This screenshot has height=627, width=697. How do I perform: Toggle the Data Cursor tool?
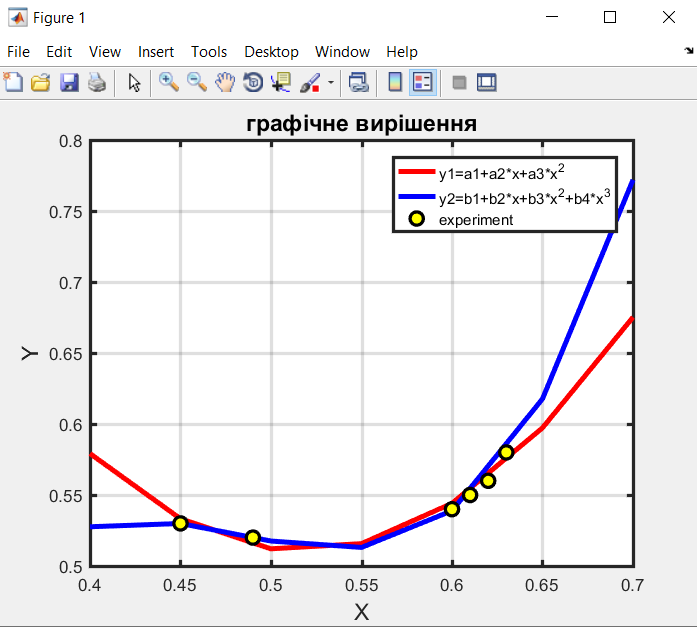281,83
